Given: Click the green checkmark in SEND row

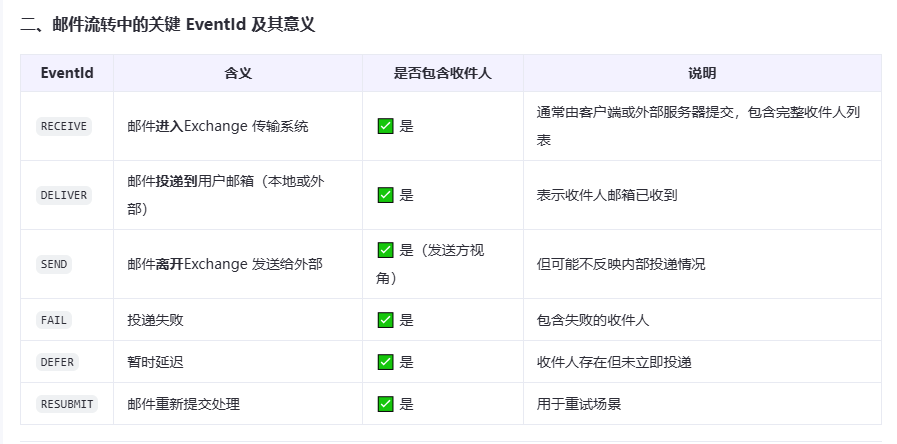Looking at the screenshot, I should tap(386, 250).
